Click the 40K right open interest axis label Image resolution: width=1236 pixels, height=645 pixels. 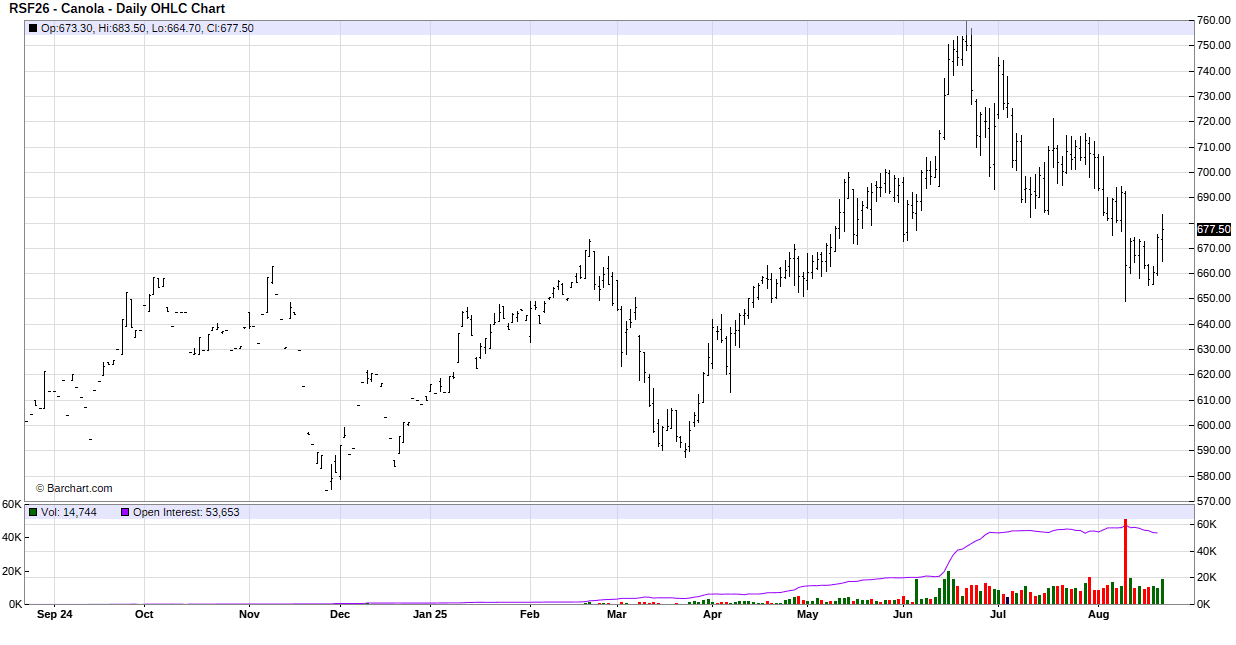pos(1206,551)
